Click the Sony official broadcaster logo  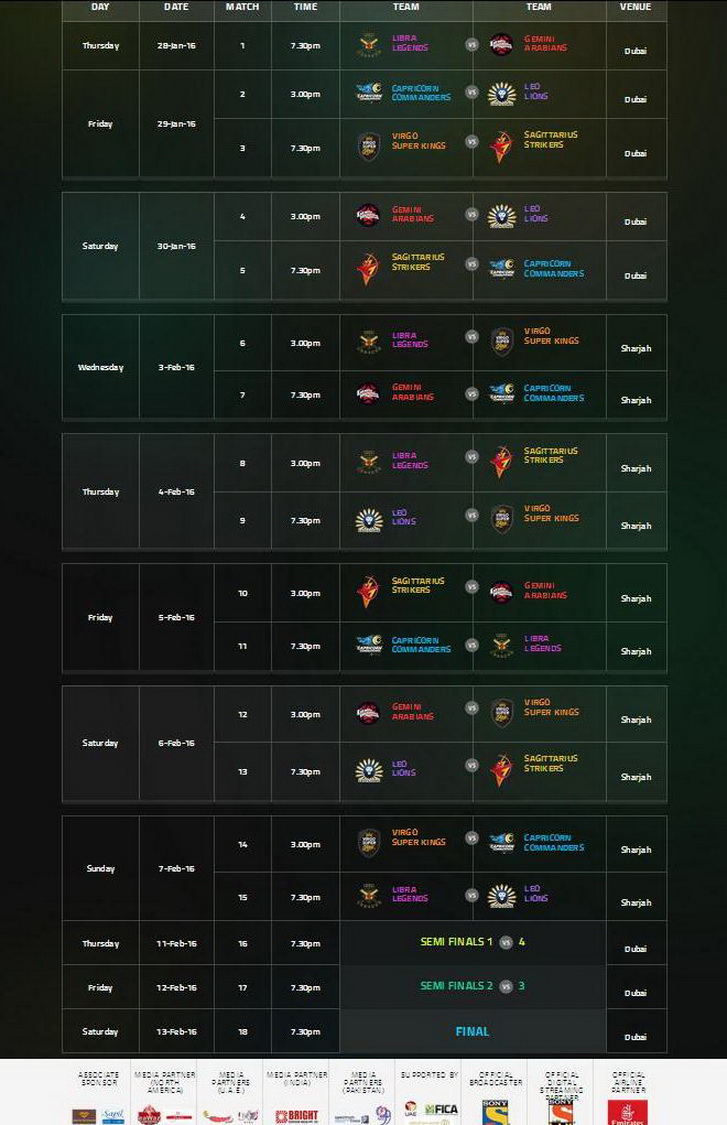(495, 1112)
